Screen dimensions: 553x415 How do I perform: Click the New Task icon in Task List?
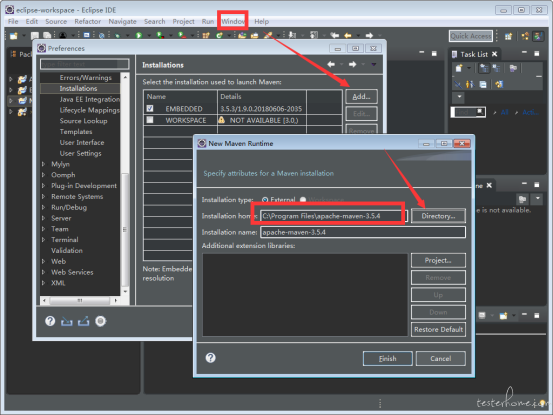tap(458, 68)
